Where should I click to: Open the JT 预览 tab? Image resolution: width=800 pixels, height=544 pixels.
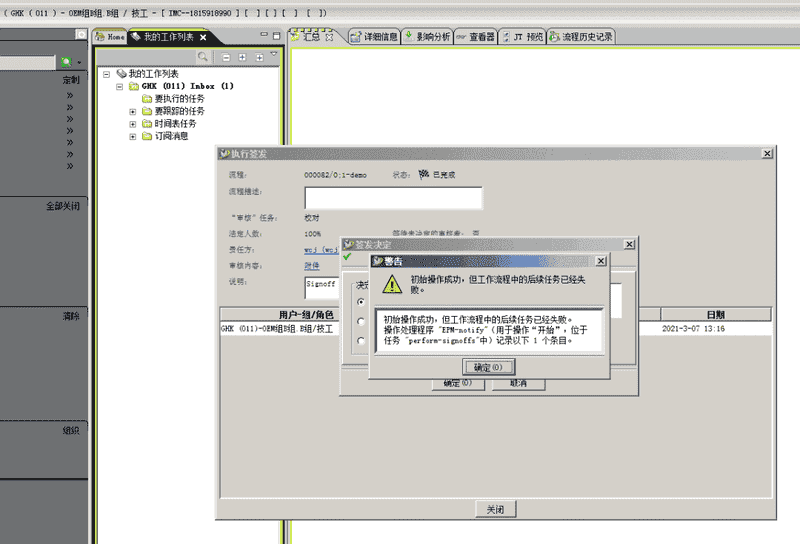click(x=522, y=37)
